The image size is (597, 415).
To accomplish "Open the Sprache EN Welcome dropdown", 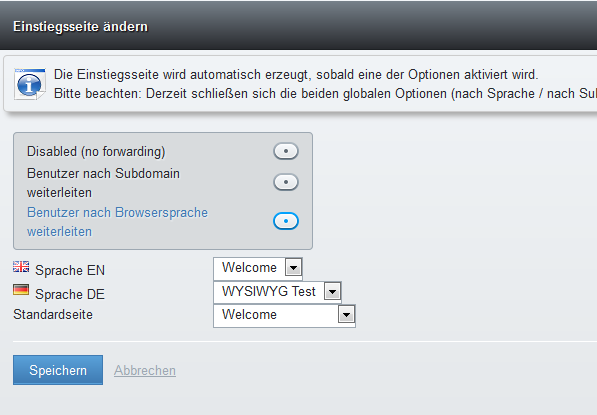I will pyautogui.click(x=258, y=268).
